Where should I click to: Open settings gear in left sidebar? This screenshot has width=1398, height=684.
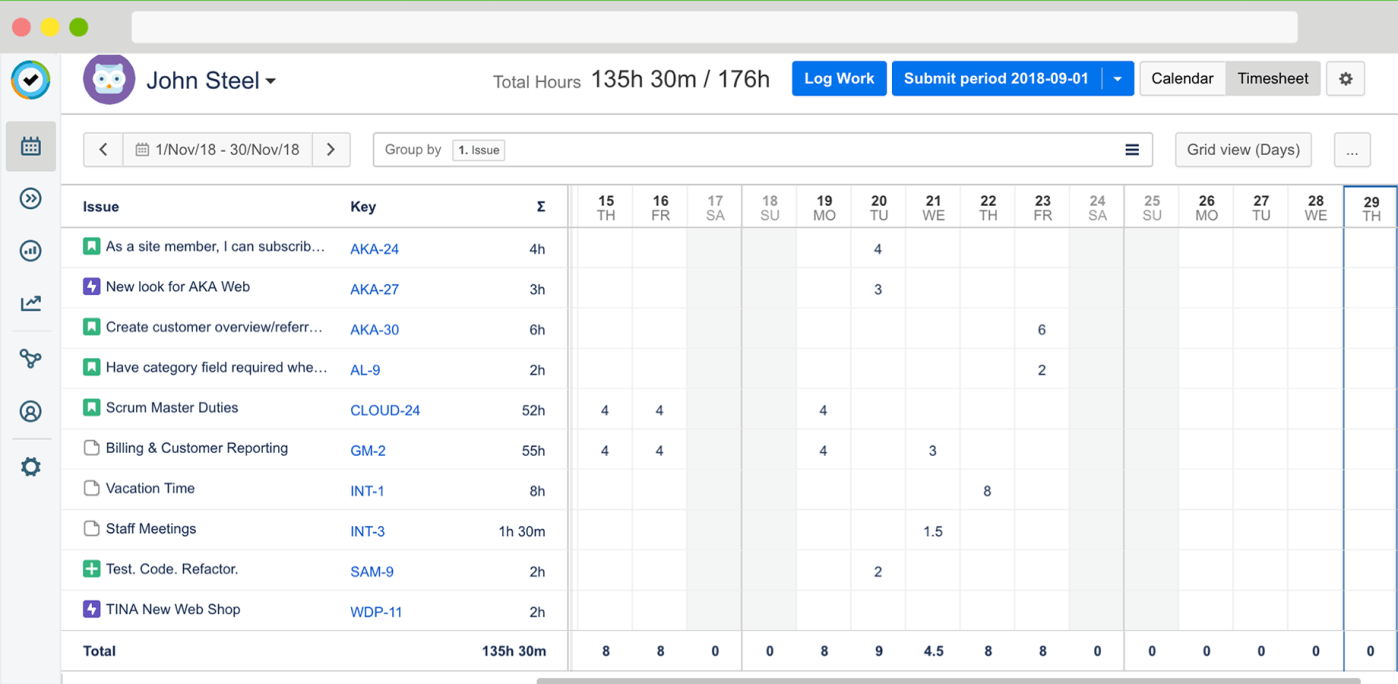[x=31, y=467]
